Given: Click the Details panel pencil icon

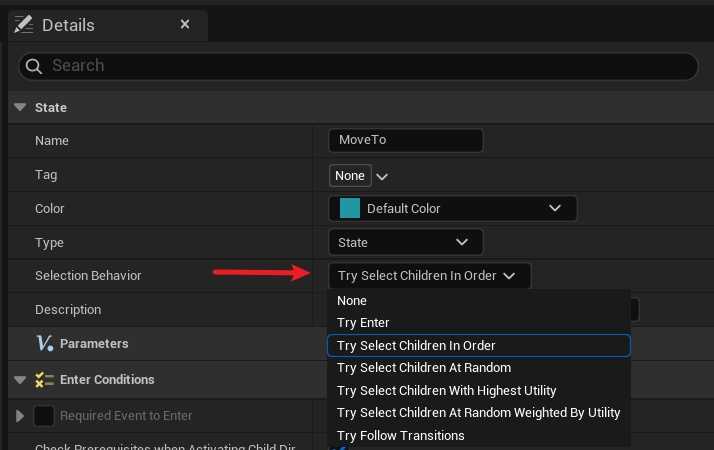Looking at the screenshot, I should pos(25,24).
